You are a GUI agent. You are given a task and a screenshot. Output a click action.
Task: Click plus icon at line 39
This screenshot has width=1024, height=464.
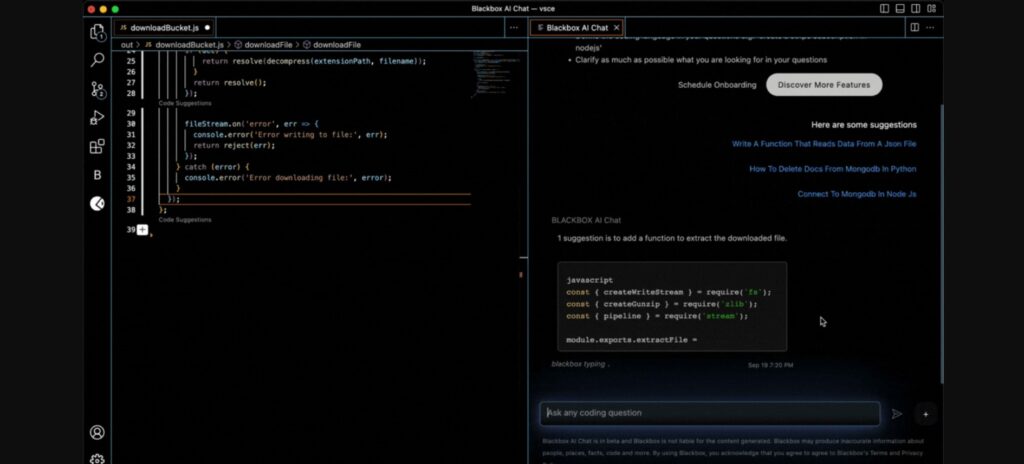pos(142,230)
